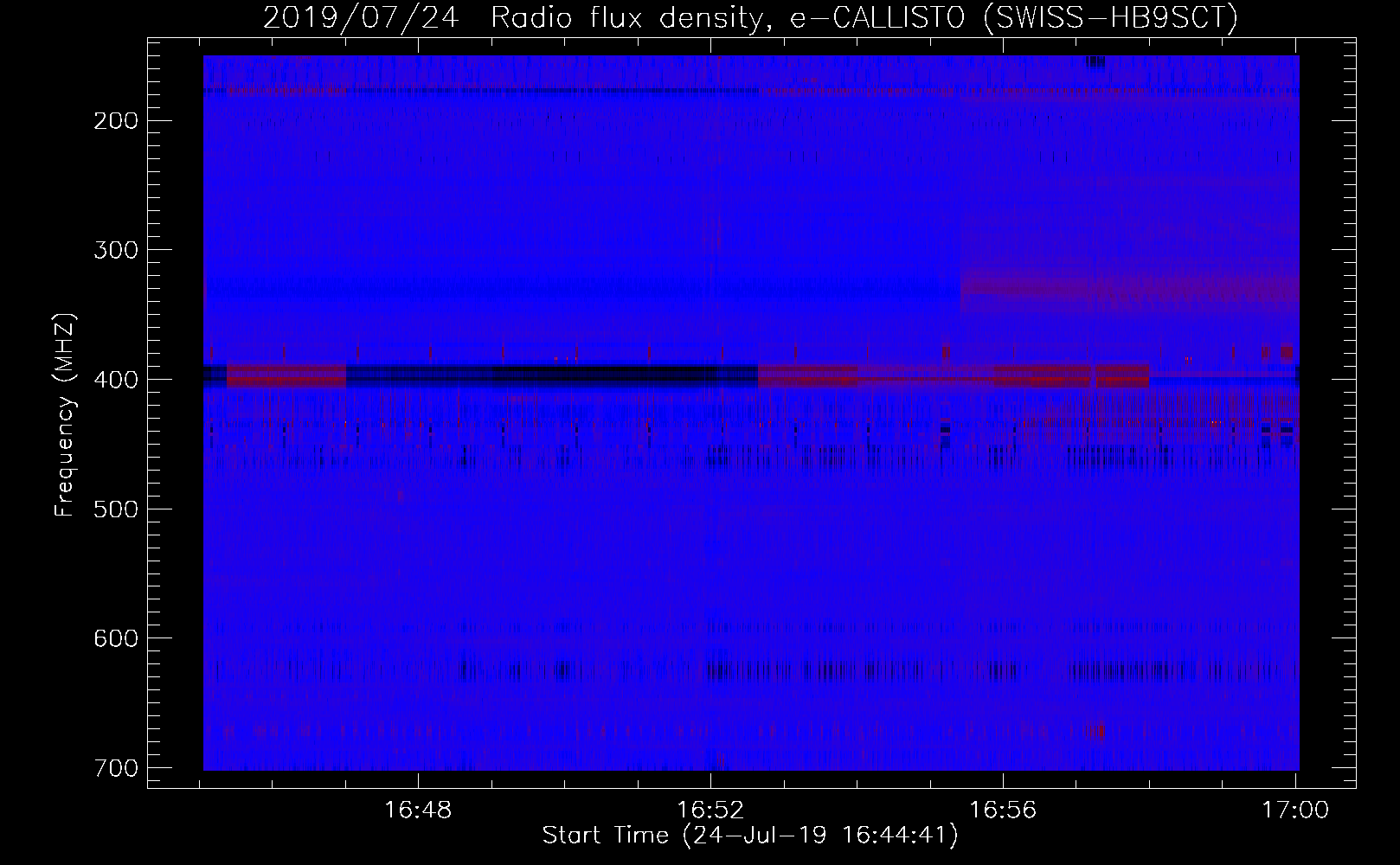Click the 16:52 time tick label
The width and height of the screenshot is (1400, 865).
point(710,810)
